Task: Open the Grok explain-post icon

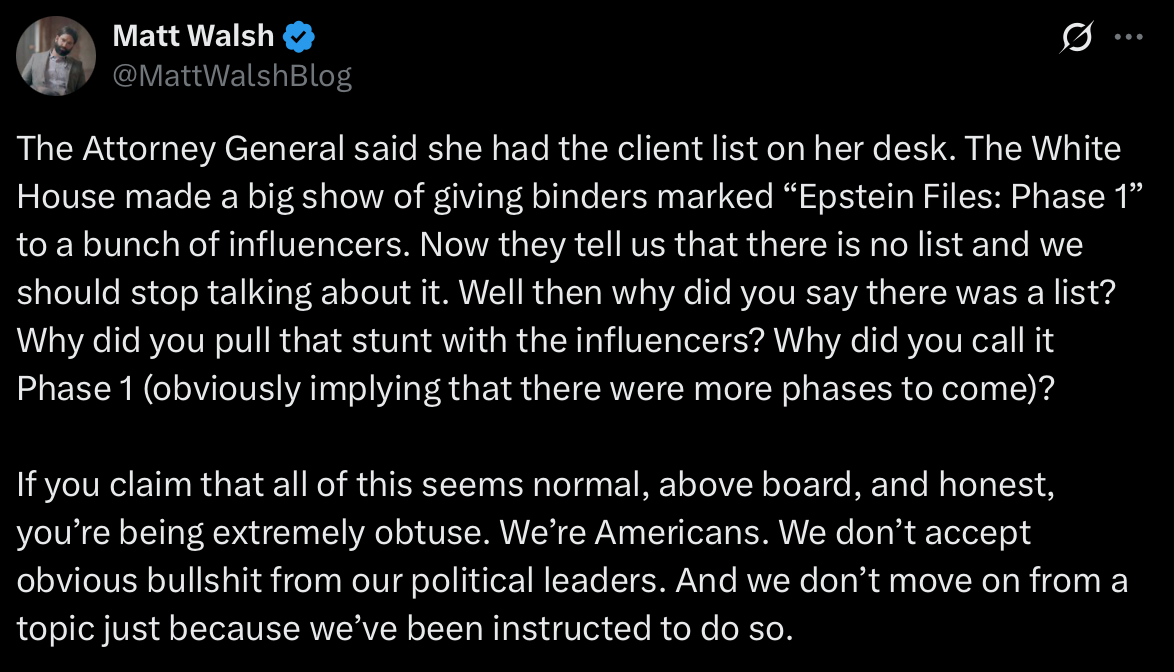Action: click(x=1077, y=37)
